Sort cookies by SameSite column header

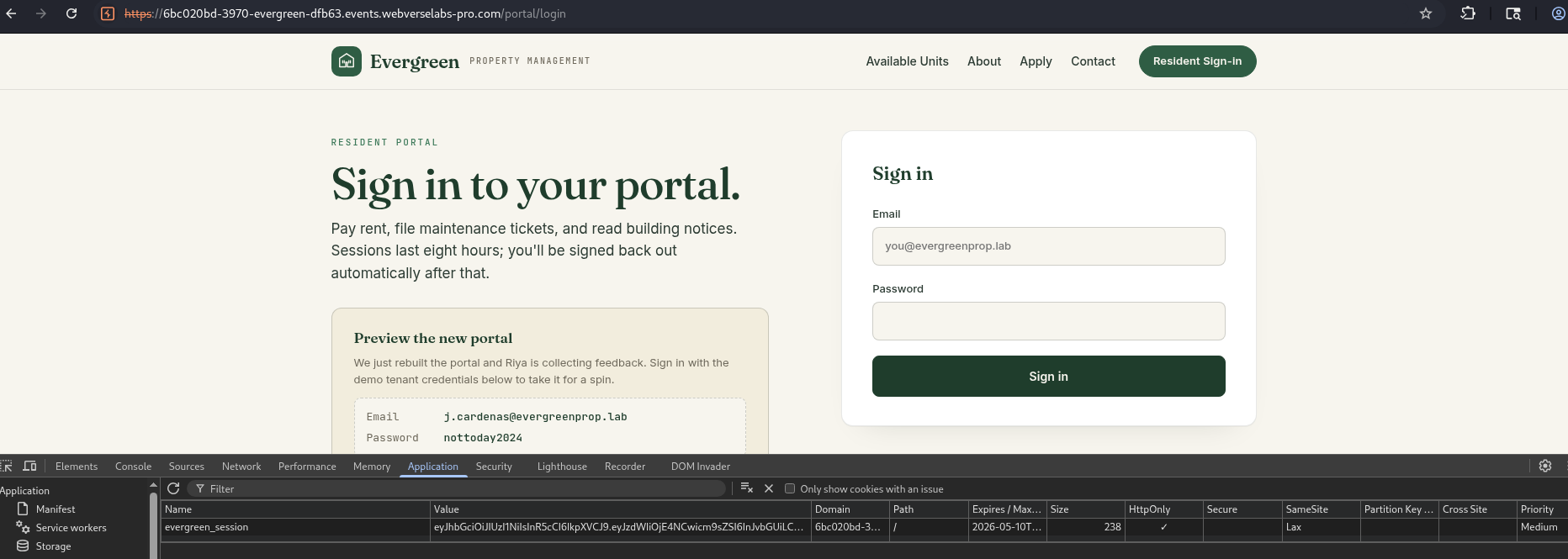pos(1321,509)
